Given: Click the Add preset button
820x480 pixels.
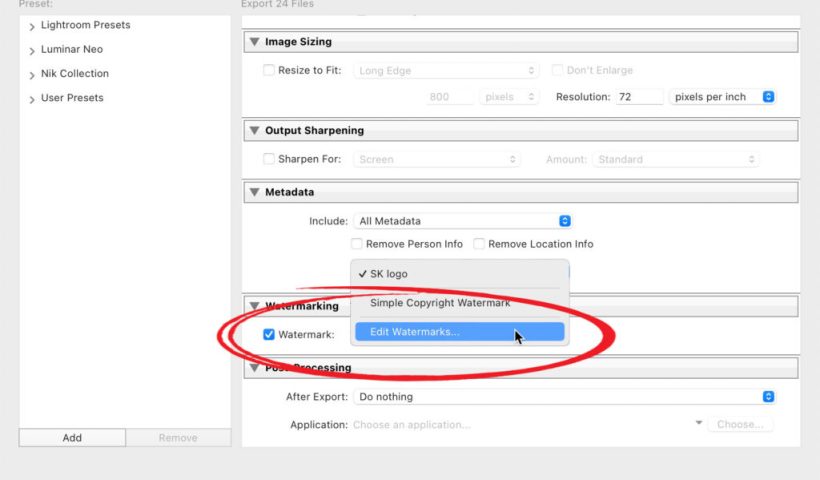Looking at the screenshot, I should 72,438.
